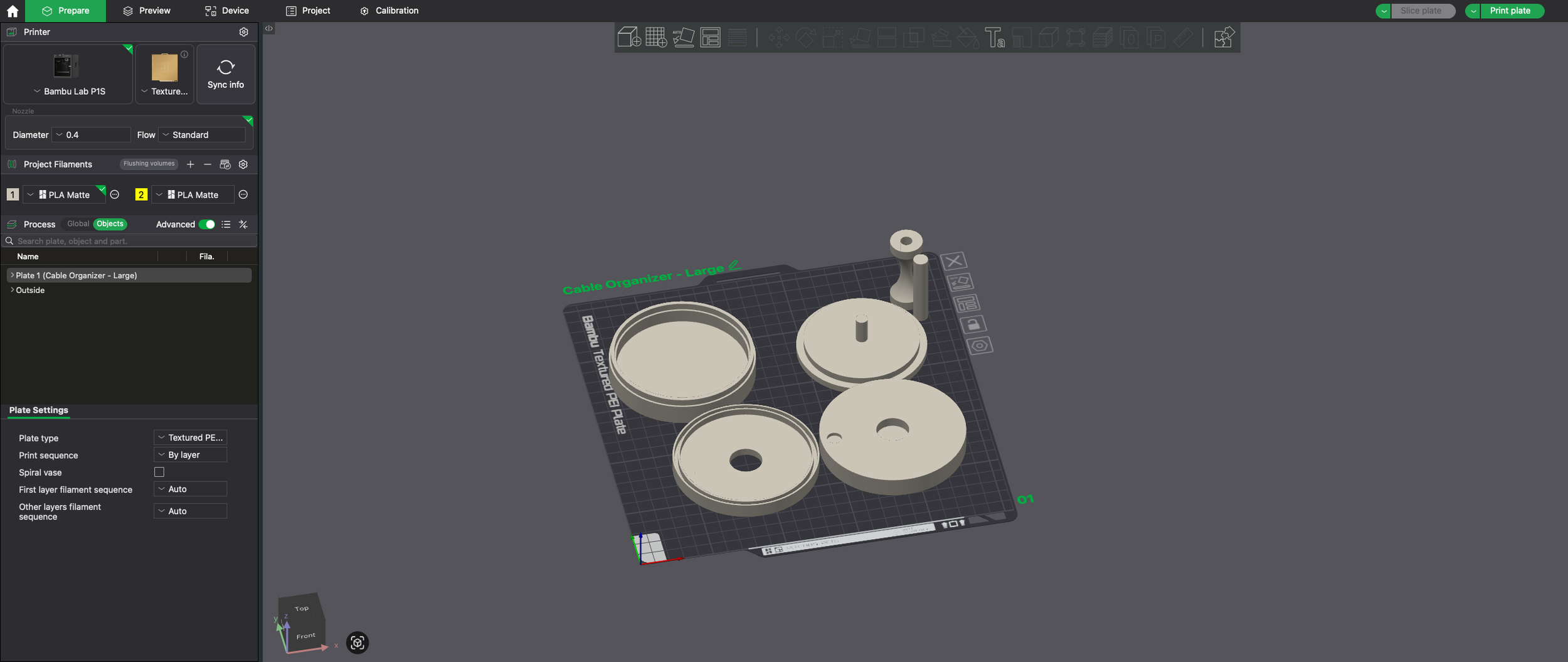
Task: Open the Calibration tab
Action: pos(389,10)
